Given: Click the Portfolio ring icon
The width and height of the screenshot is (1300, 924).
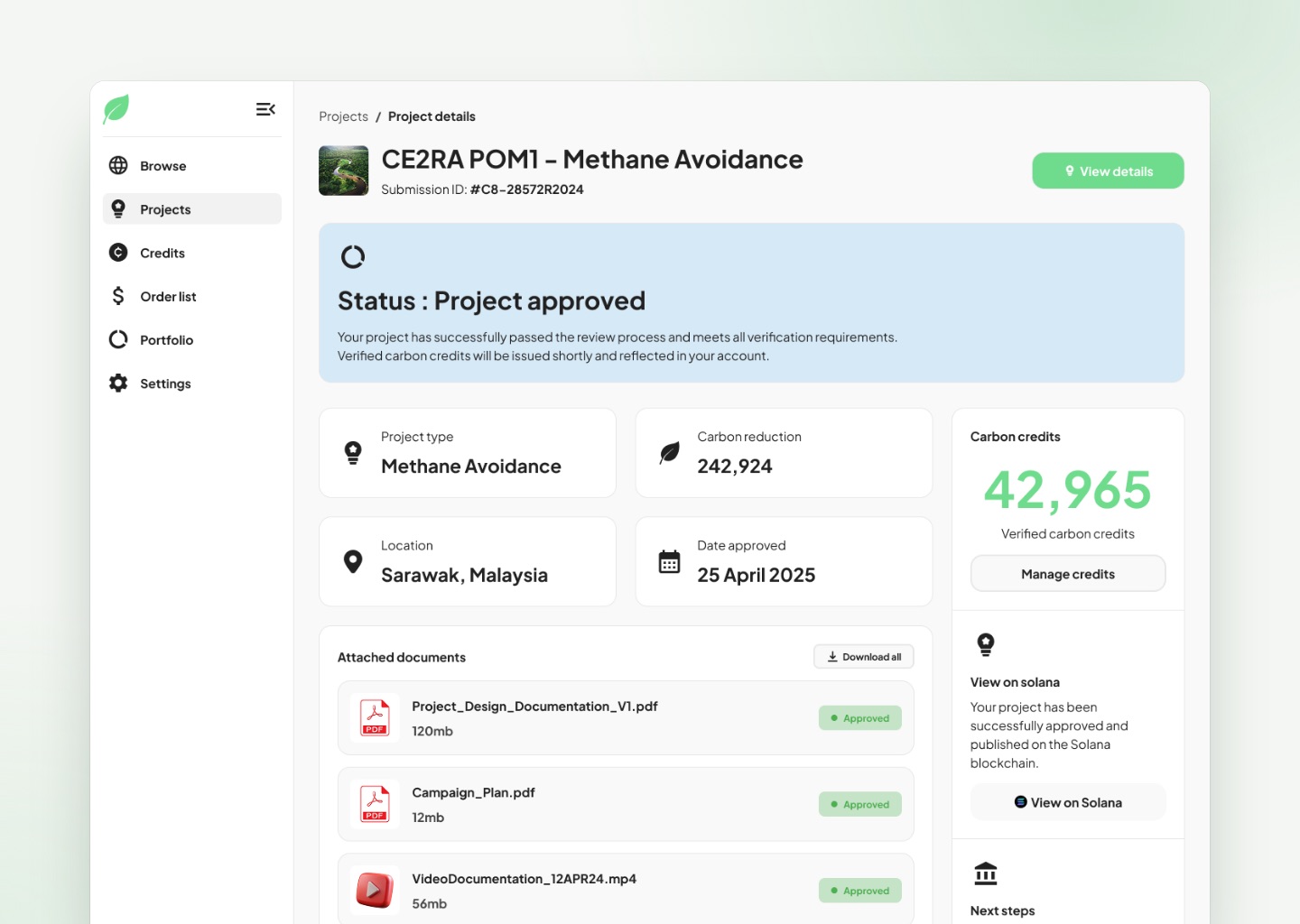Looking at the screenshot, I should 118,339.
